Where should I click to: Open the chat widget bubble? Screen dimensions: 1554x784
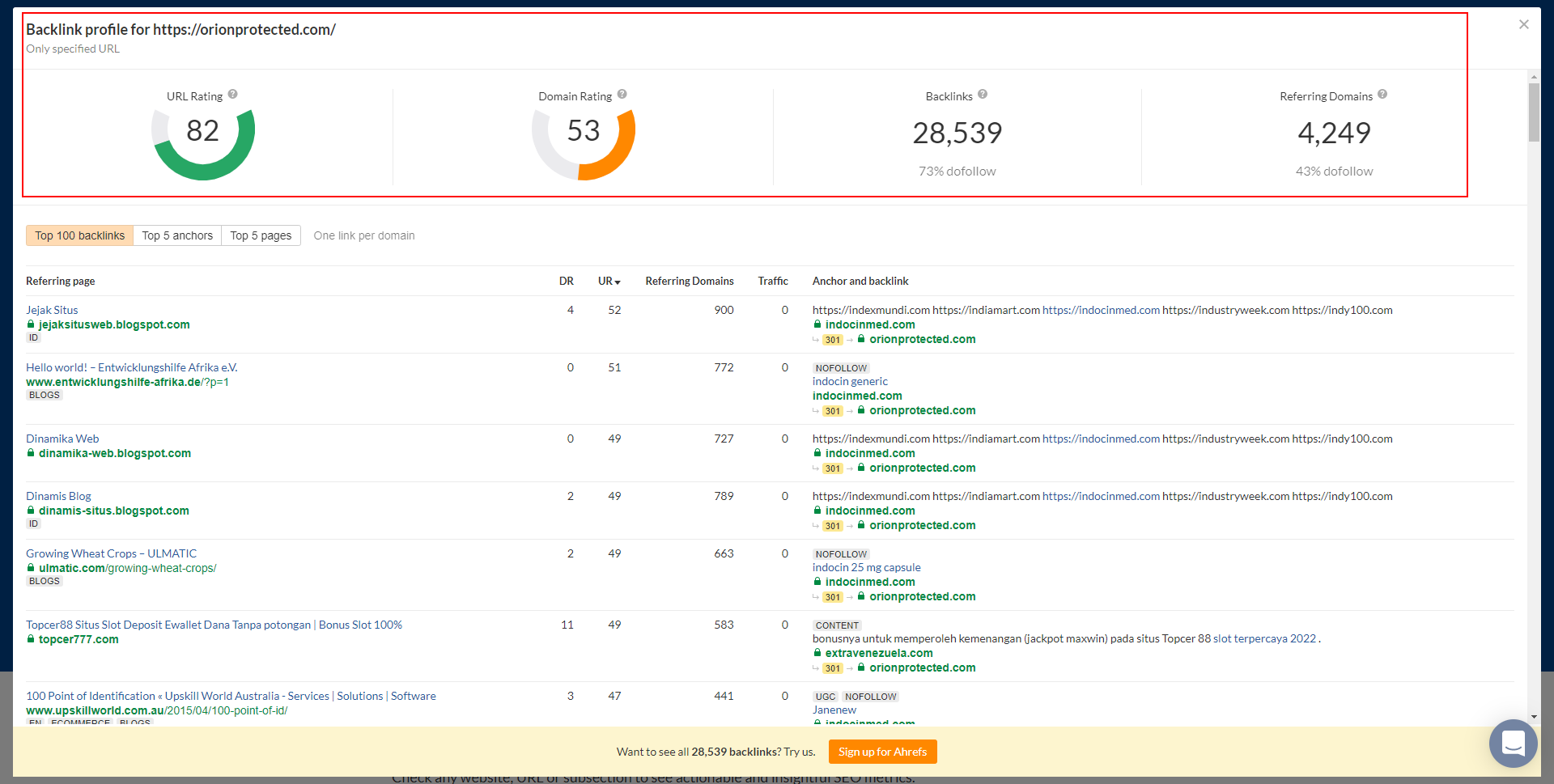coord(1512,743)
